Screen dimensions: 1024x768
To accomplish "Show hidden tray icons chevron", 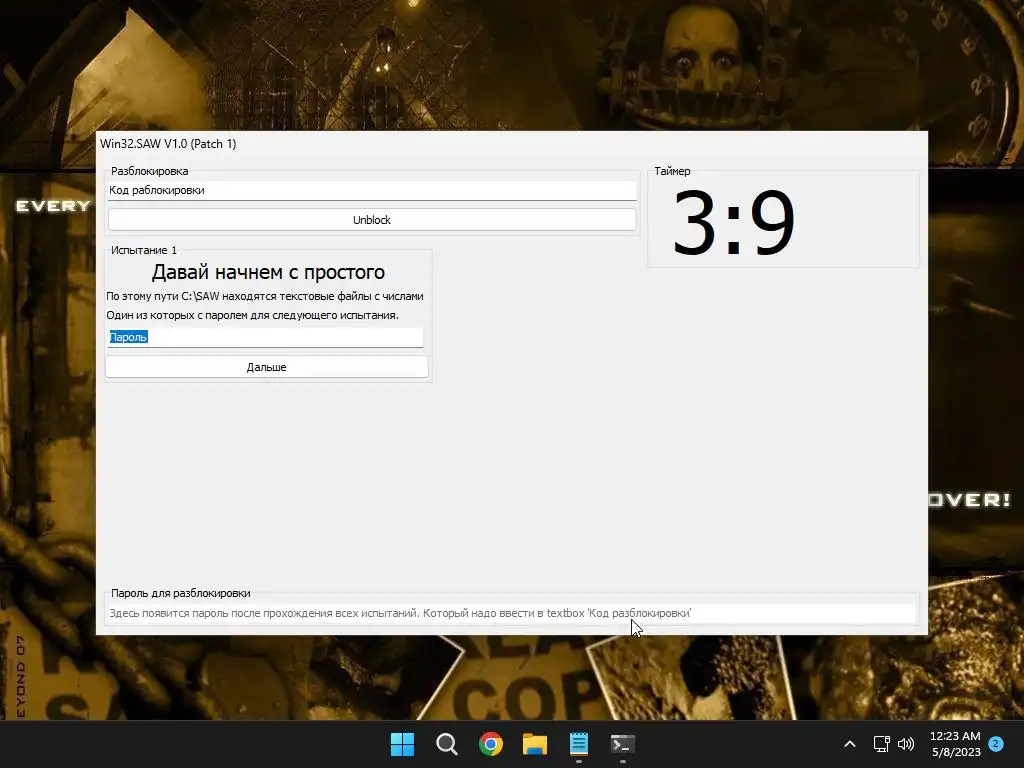I will (850, 744).
